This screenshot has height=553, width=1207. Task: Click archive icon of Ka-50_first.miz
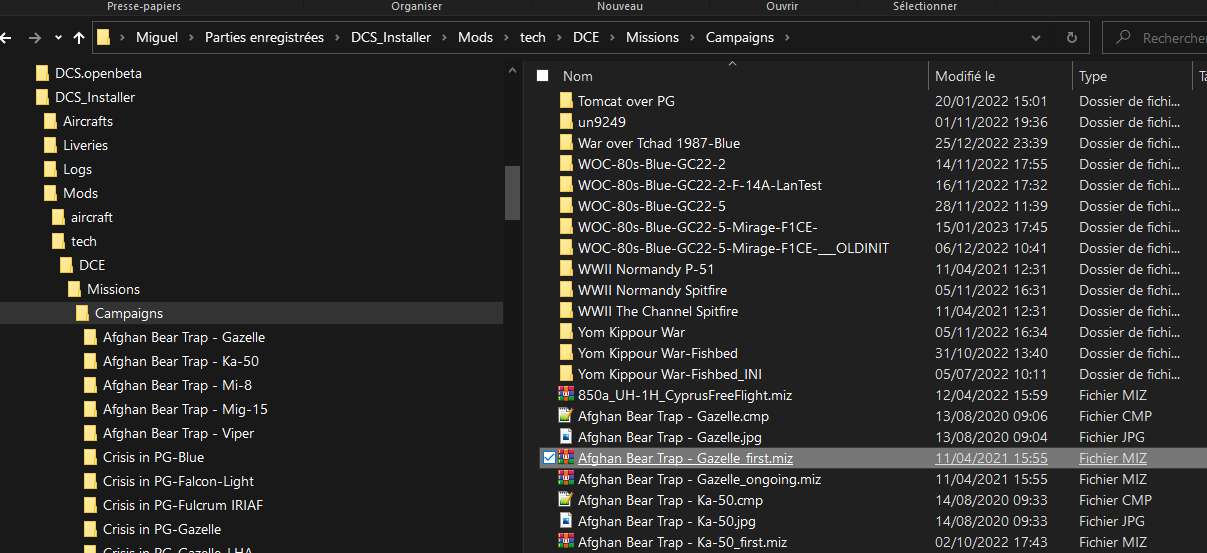point(566,542)
